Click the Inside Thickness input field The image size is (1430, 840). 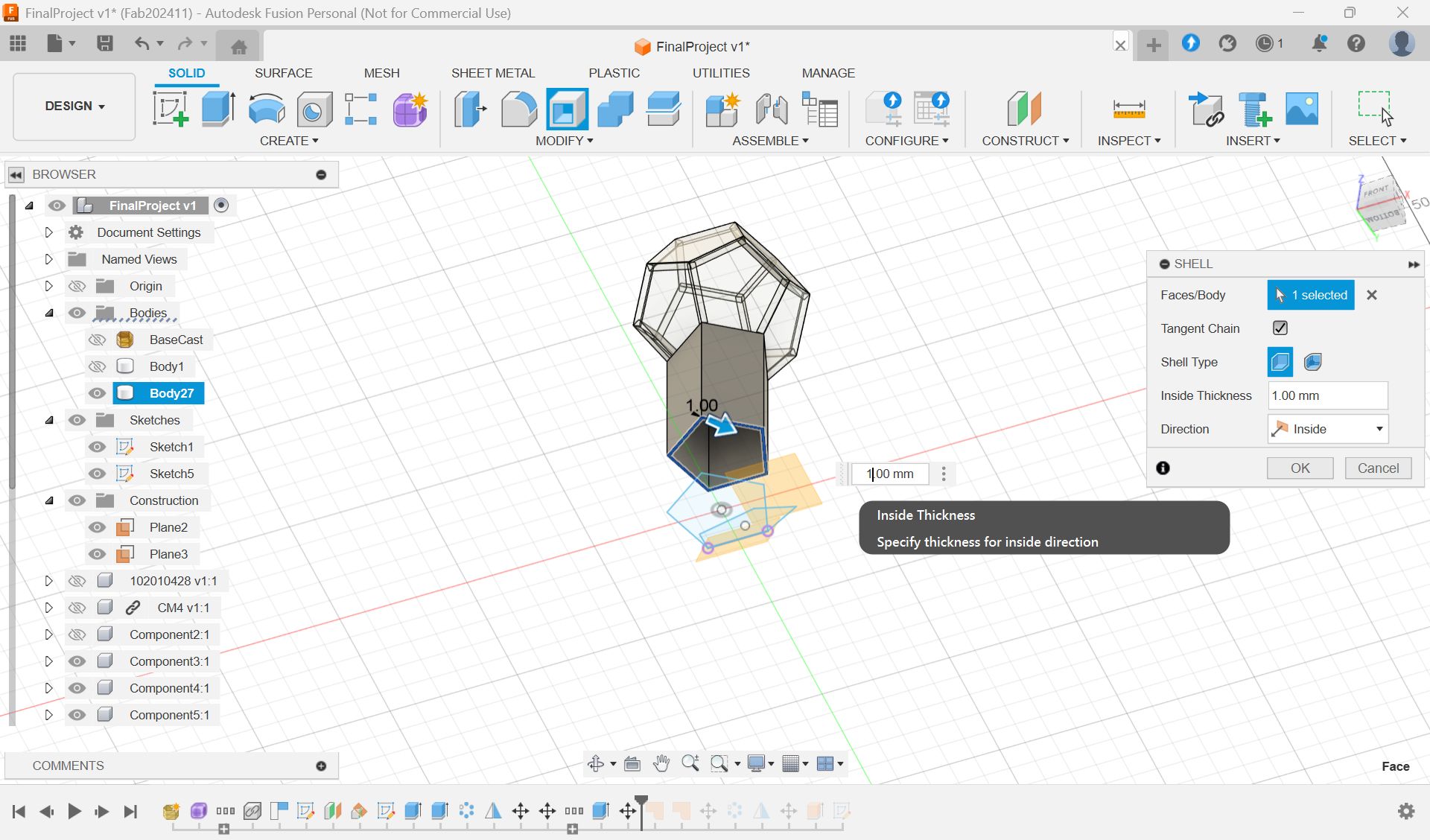tap(1328, 395)
